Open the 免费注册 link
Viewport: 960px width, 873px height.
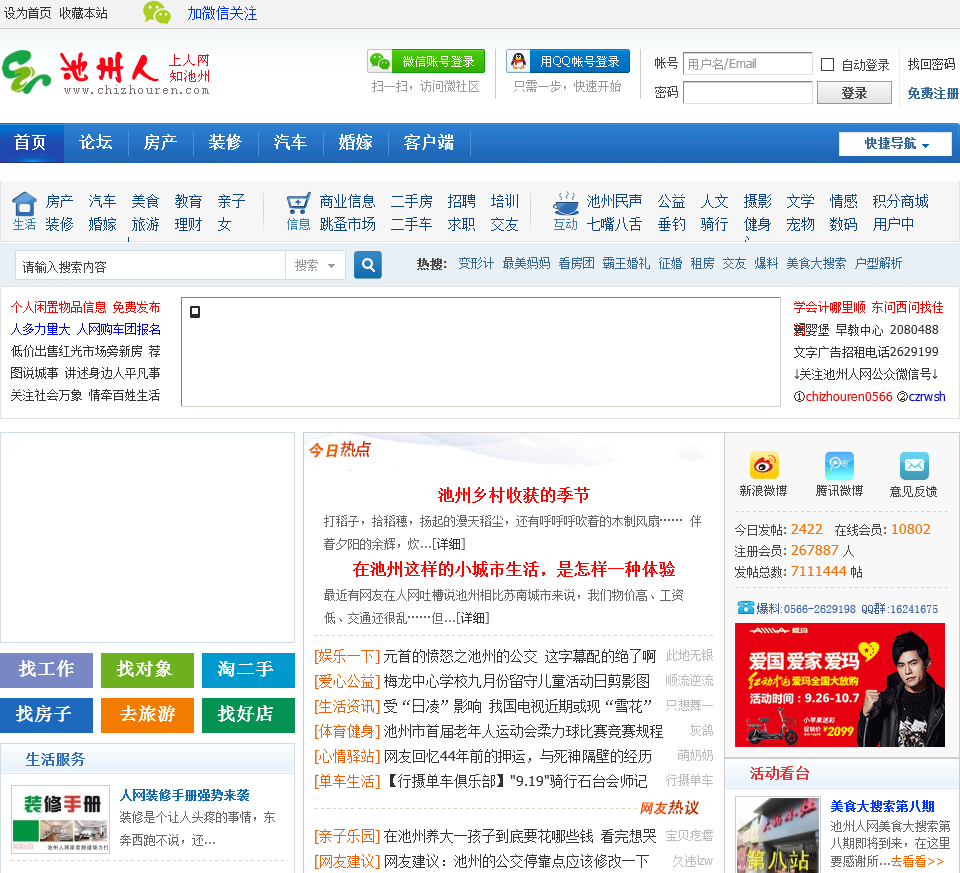932,93
